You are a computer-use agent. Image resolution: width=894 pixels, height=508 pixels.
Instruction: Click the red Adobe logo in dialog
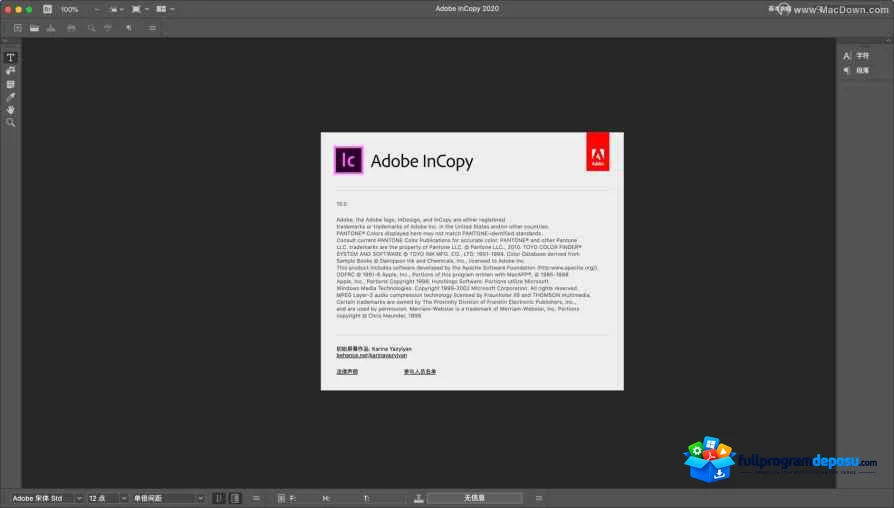click(x=598, y=152)
